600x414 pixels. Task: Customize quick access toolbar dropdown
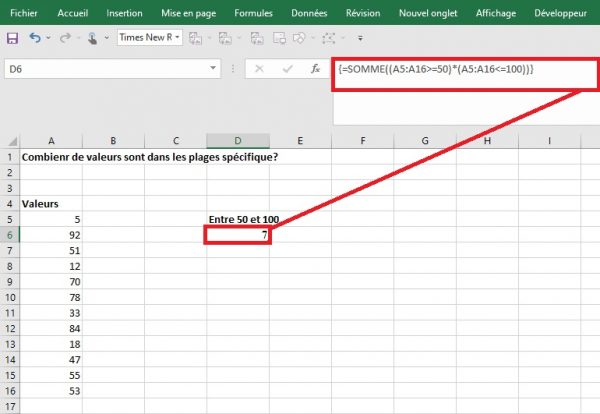360,38
